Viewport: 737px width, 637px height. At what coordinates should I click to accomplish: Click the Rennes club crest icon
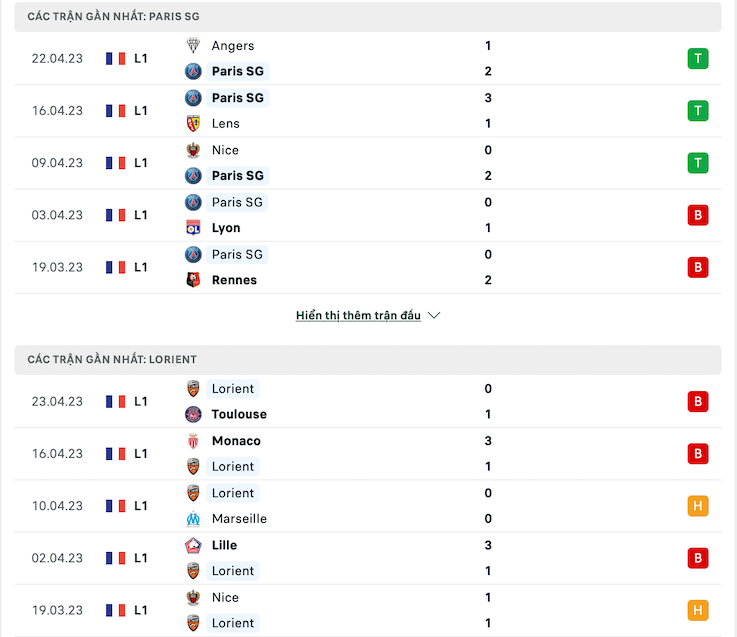(193, 280)
